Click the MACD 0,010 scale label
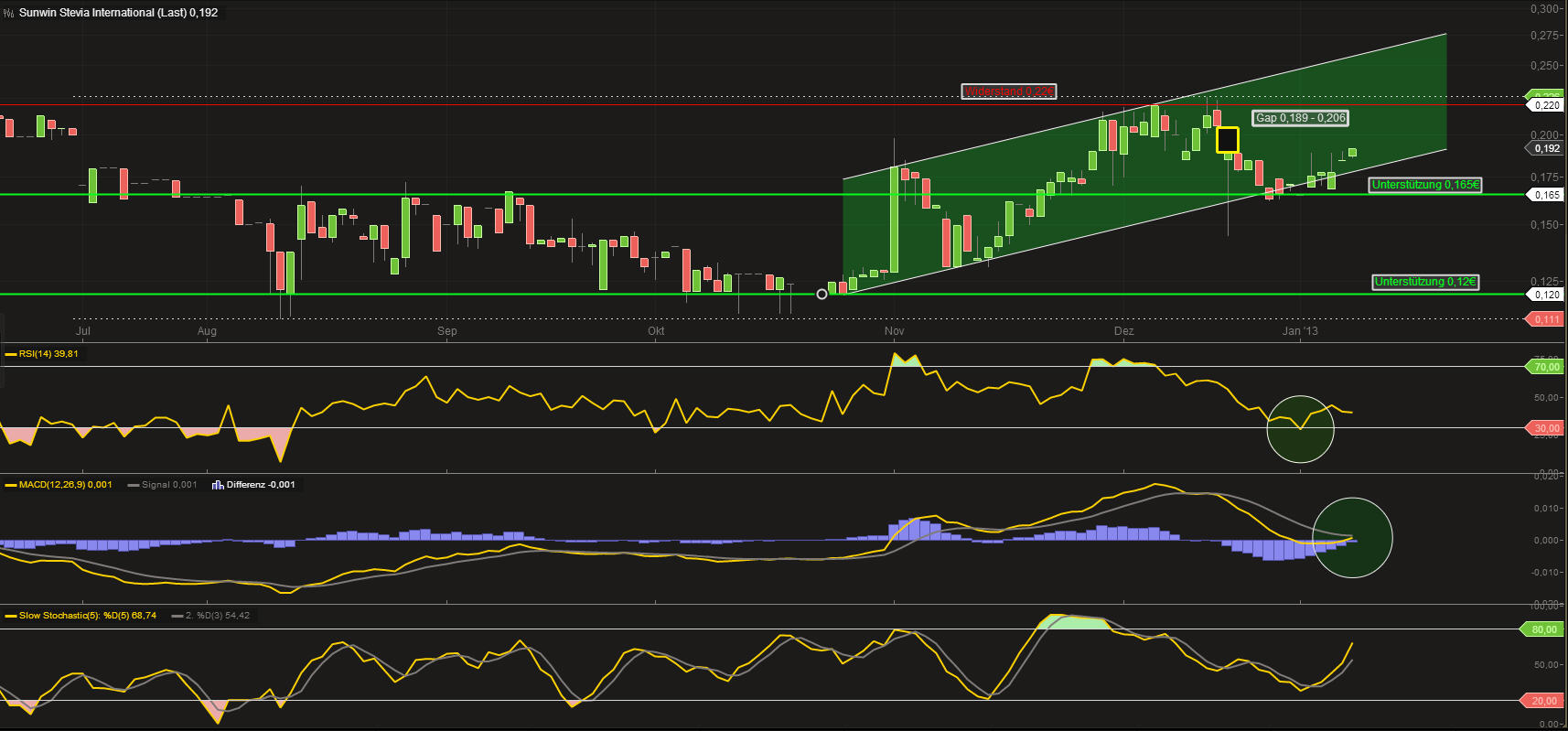Image resolution: width=1568 pixels, height=731 pixels. click(1548, 509)
